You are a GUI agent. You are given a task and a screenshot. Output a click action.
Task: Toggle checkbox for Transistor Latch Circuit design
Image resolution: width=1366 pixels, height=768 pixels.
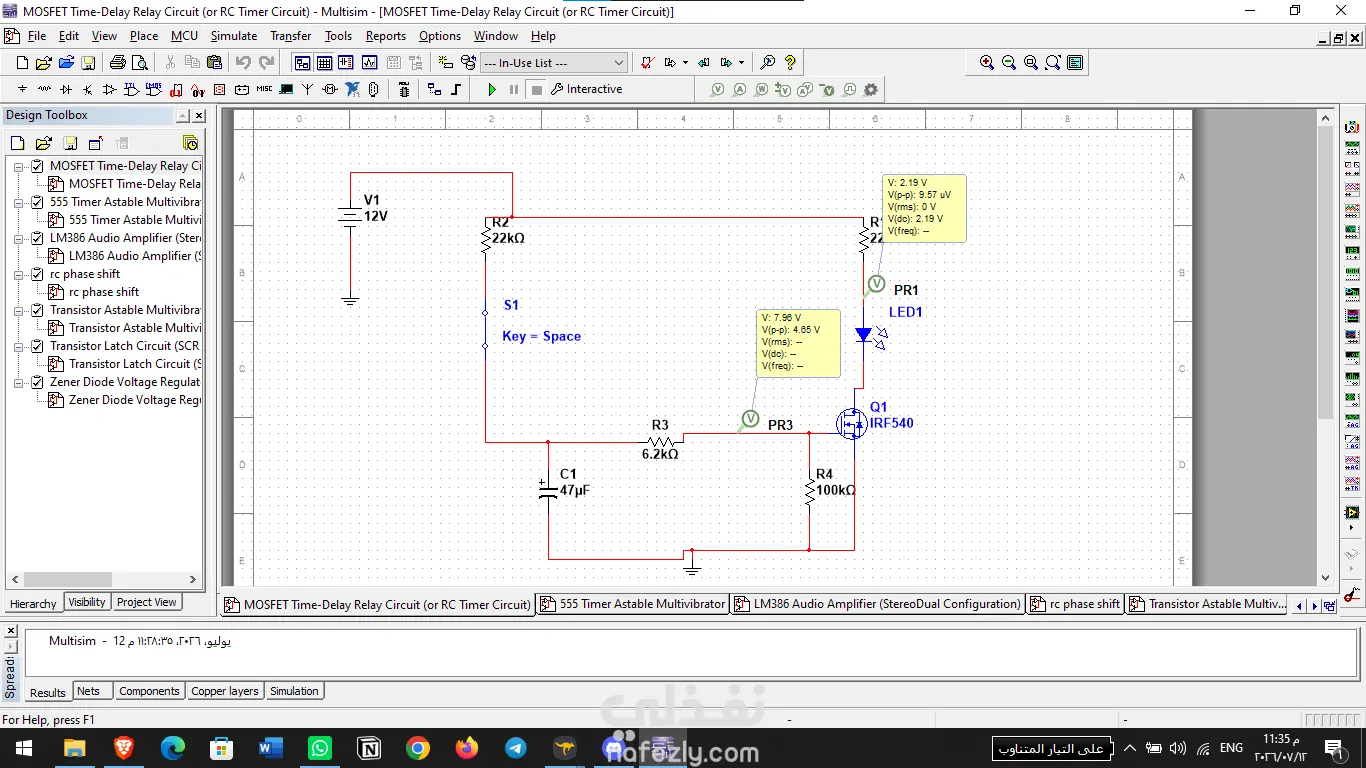(x=37, y=346)
